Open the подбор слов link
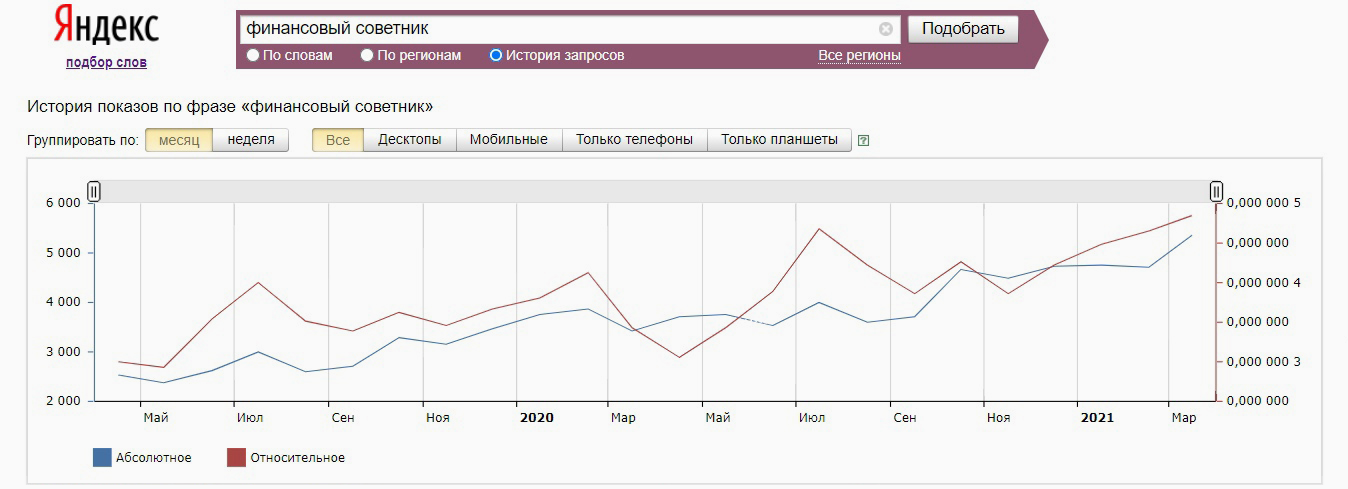This screenshot has height=489, width=1348. 106,62
